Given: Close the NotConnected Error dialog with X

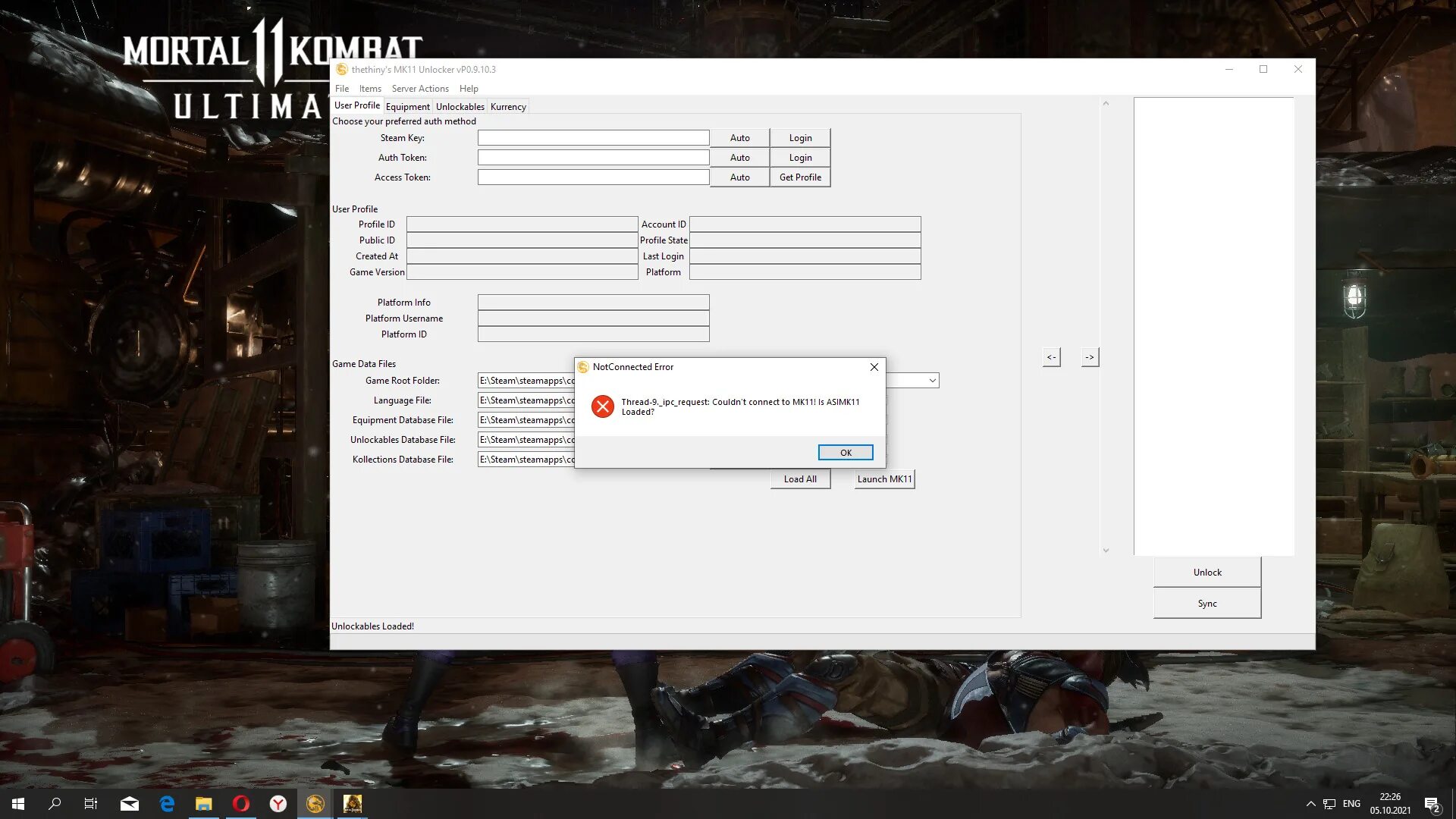Looking at the screenshot, I should point(874,367).
